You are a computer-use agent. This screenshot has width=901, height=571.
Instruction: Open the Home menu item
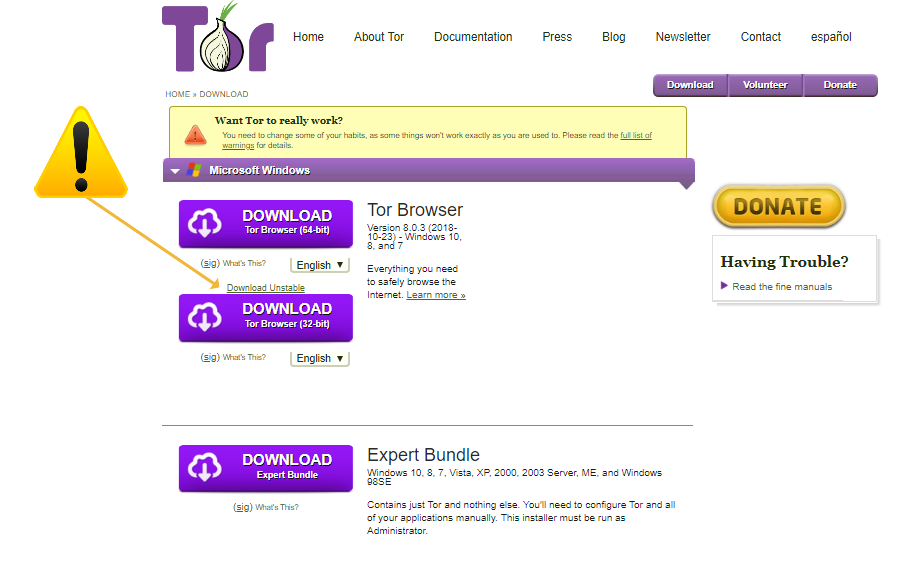point(309,37)
